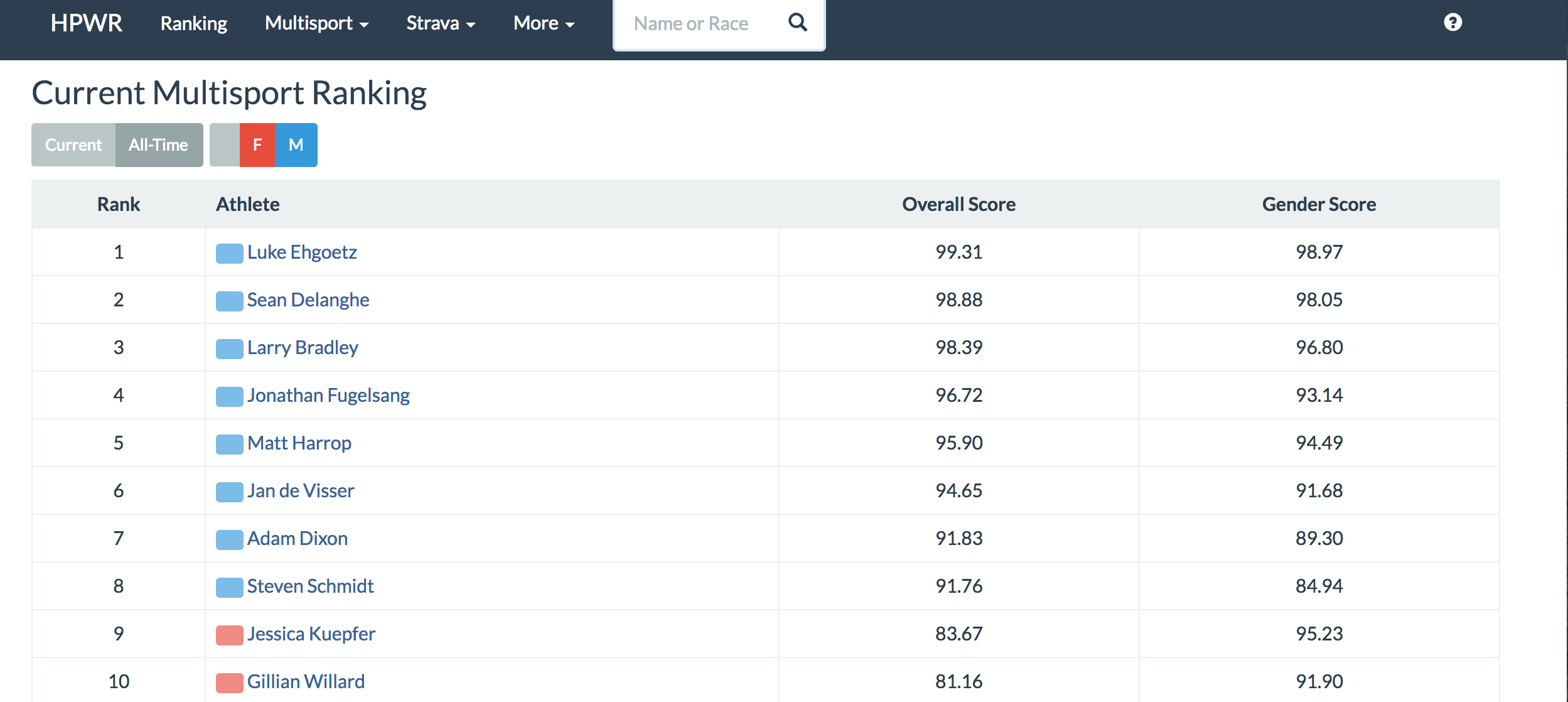
Task: Select the Current ranking toggle
Action: tap(73, 145)
